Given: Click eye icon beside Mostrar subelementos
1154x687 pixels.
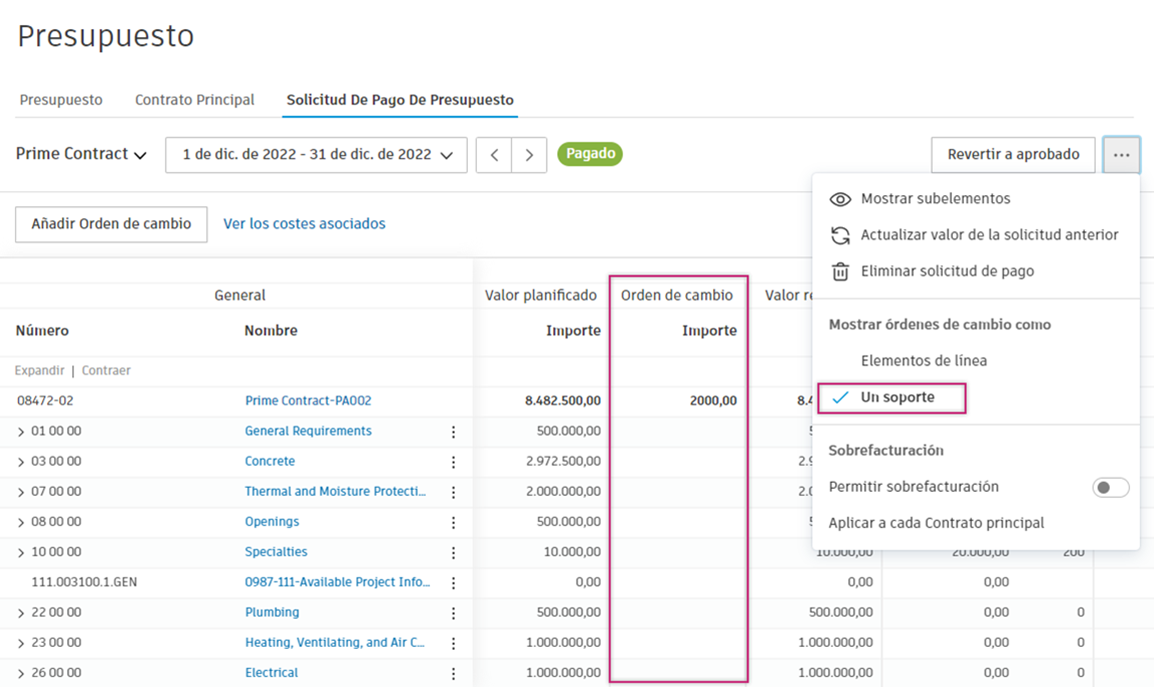Looking at the screenshot, I should [840, 199].
